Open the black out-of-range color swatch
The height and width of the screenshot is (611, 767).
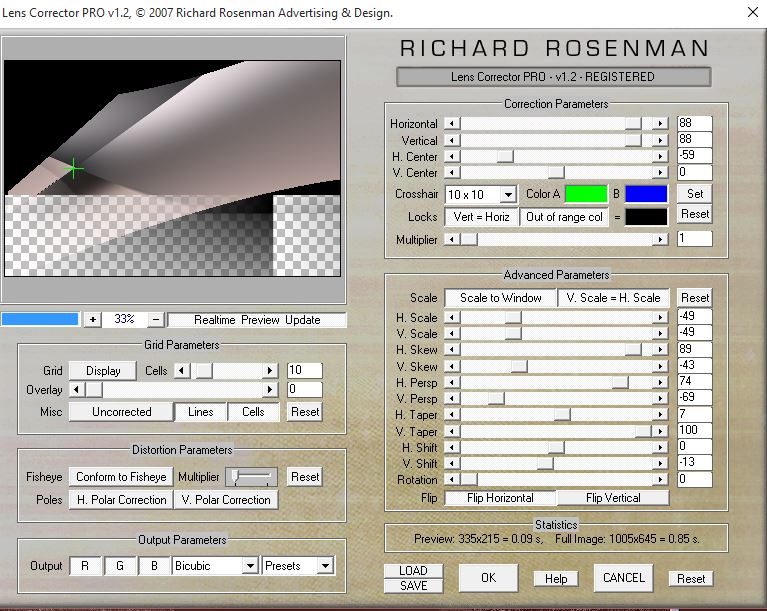[x=646, y=217]
